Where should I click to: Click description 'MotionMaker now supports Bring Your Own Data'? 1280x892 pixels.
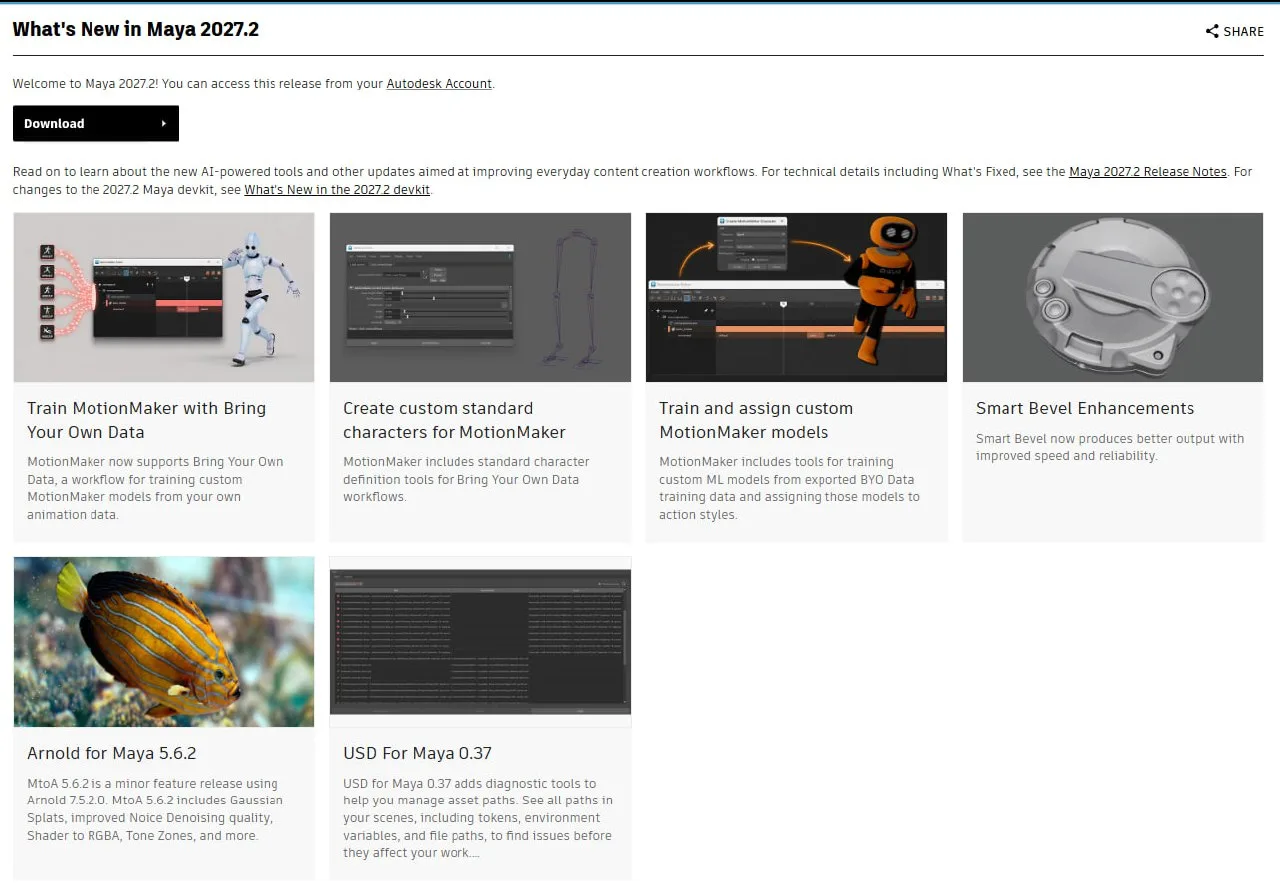(155, 489)
